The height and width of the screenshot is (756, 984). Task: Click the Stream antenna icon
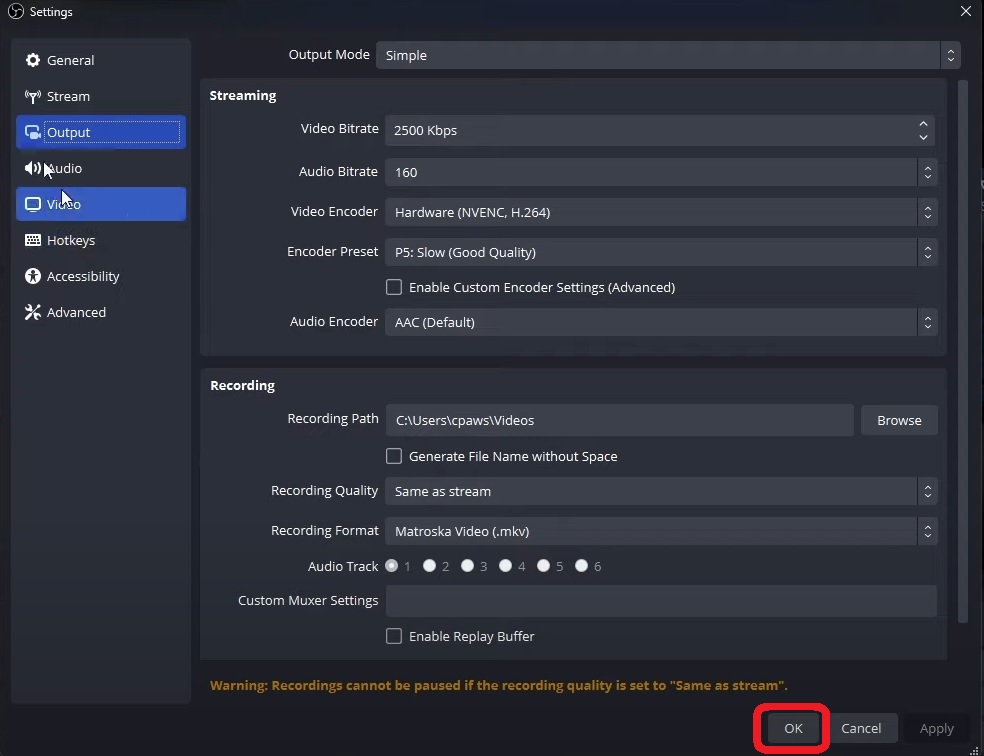coord(33,97)
